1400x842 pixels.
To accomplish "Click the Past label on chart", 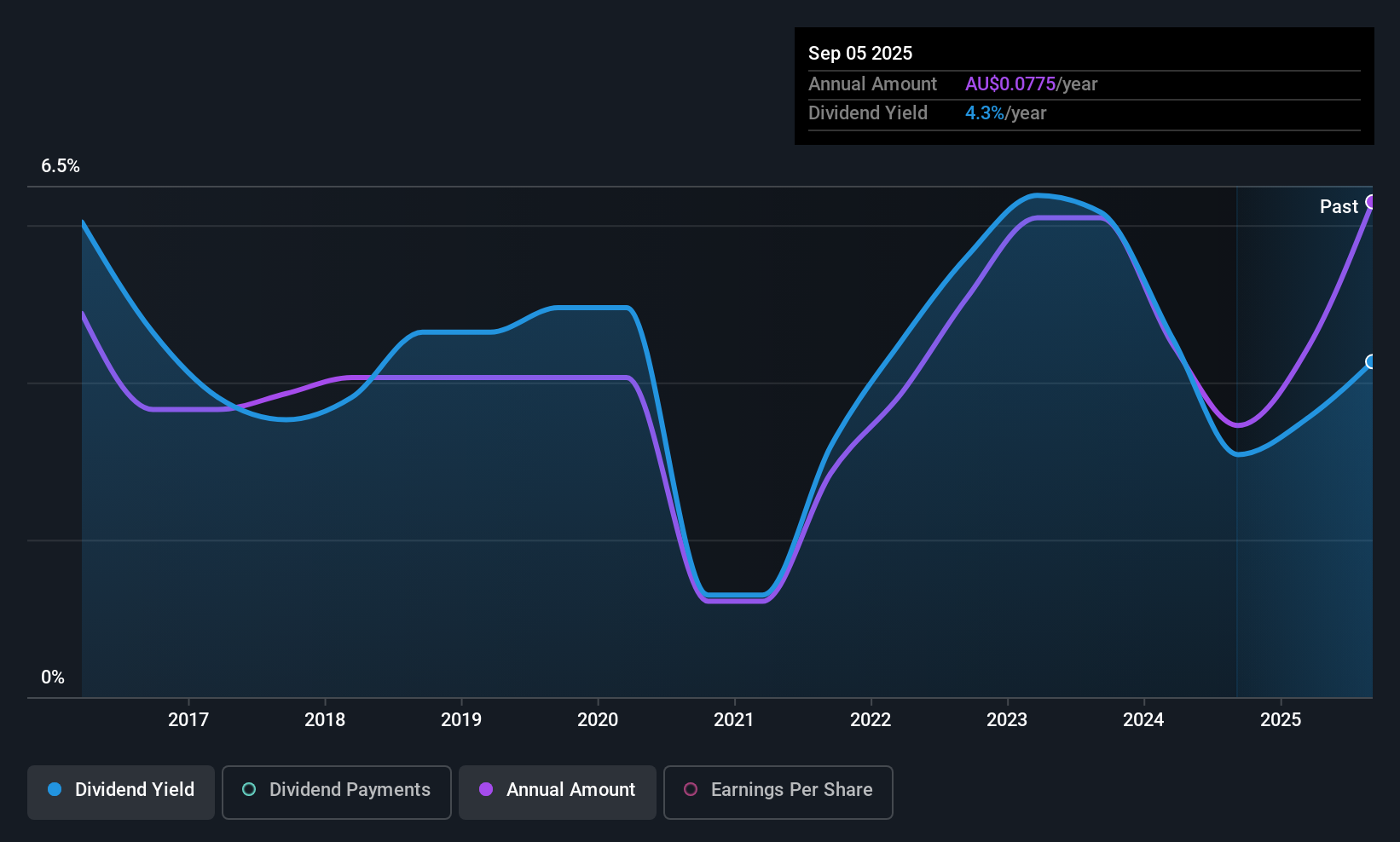I will point(1339,206).
